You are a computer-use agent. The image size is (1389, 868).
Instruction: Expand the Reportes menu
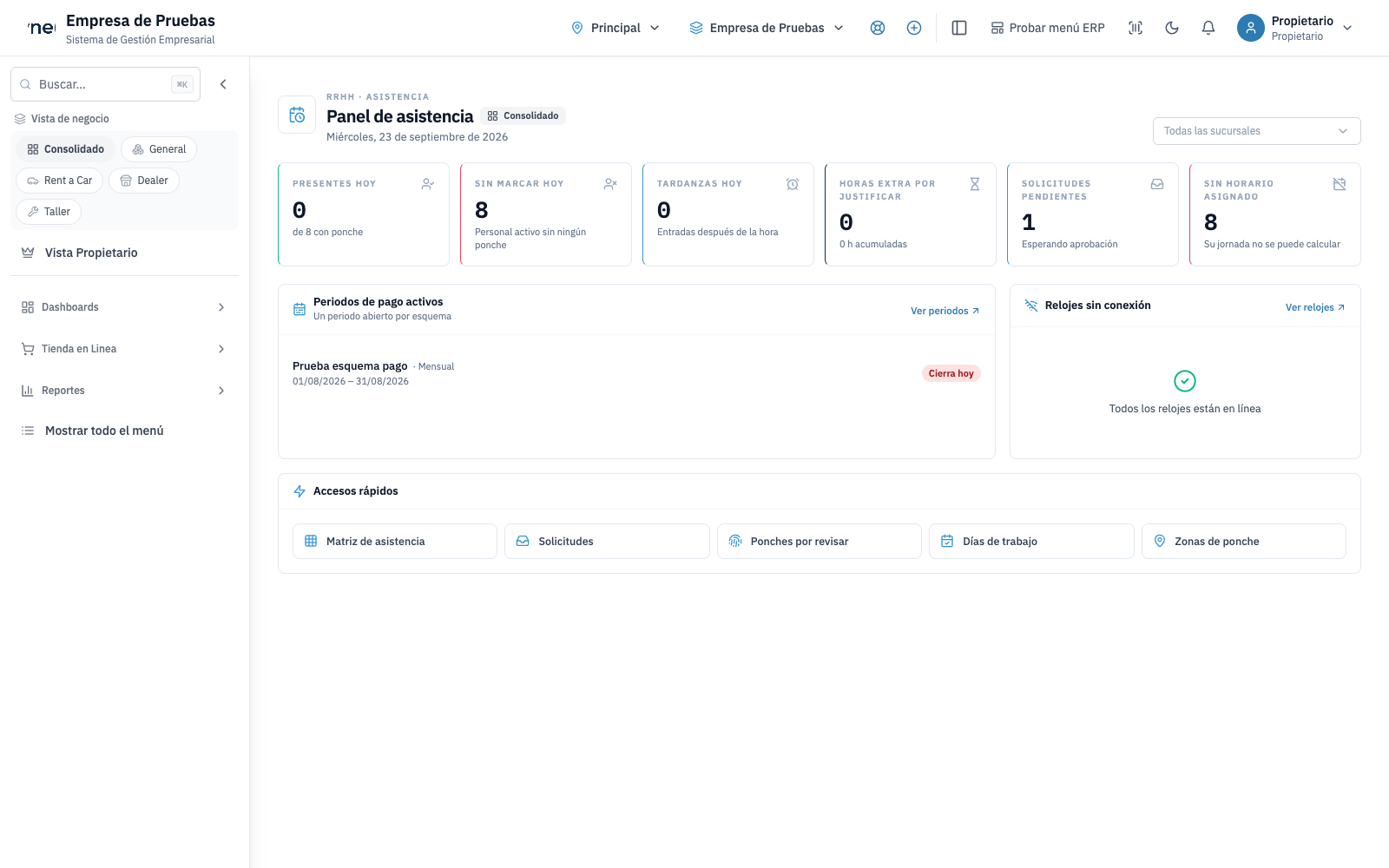[x=124, y=391]
